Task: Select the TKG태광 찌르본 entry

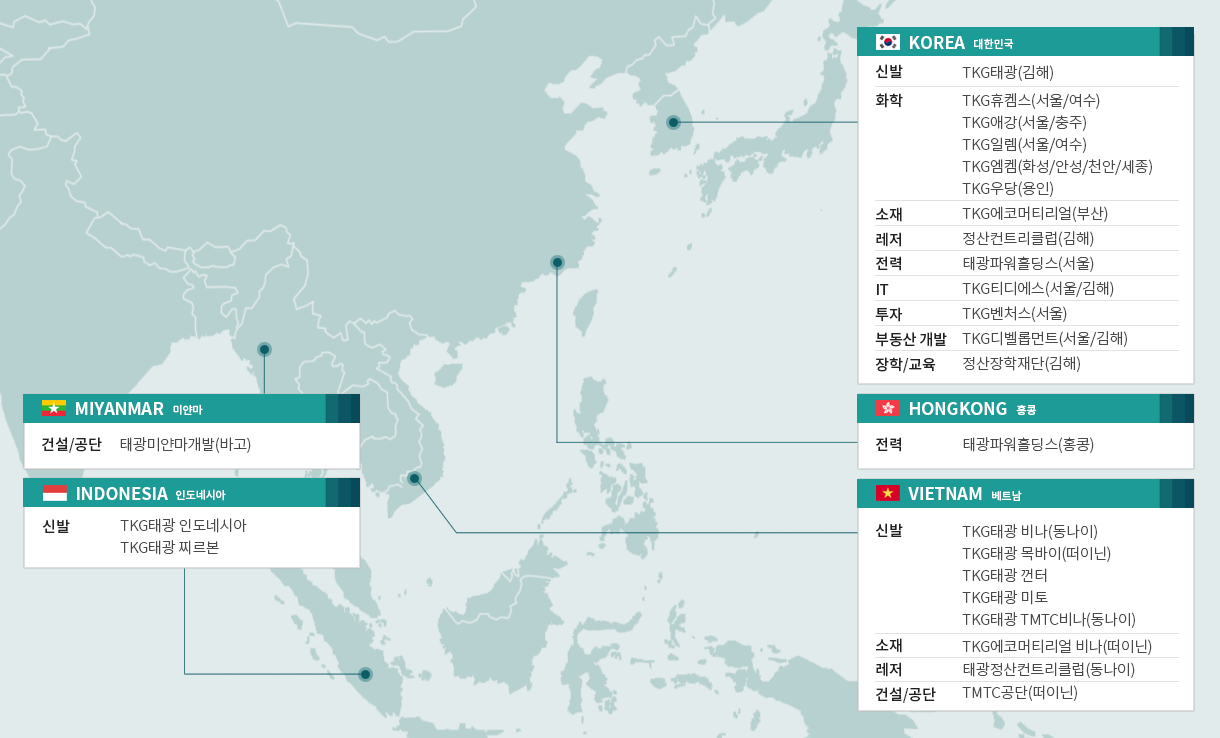Action: 169,547
